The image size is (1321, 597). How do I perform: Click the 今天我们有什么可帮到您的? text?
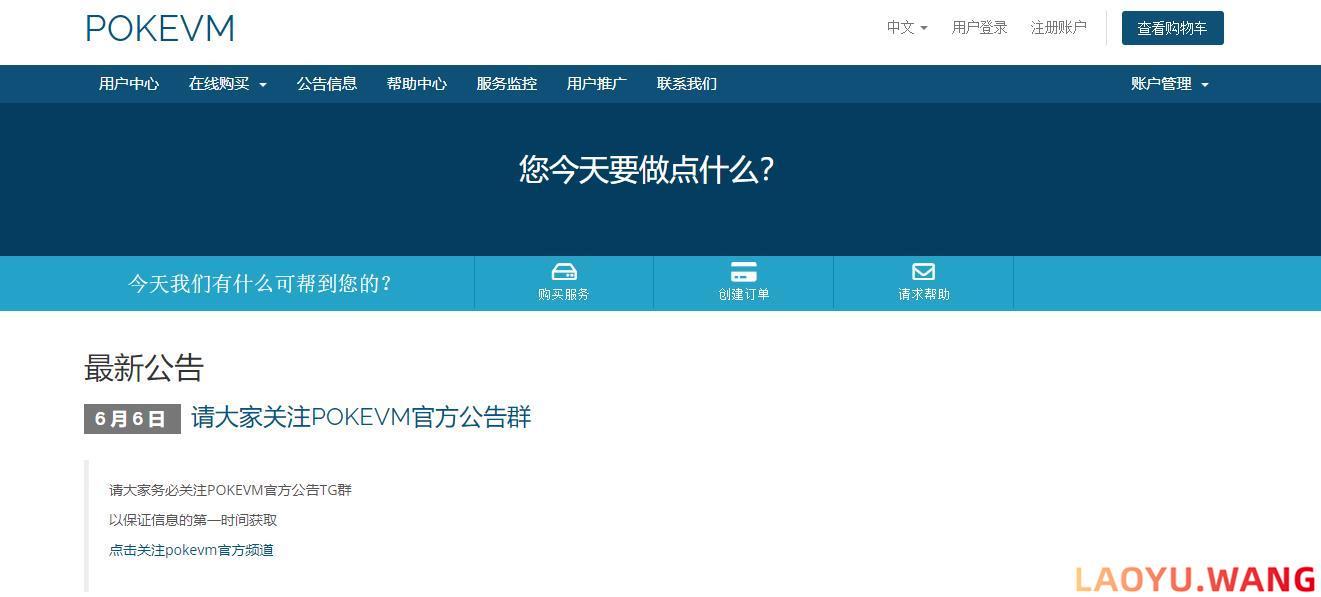261,284
